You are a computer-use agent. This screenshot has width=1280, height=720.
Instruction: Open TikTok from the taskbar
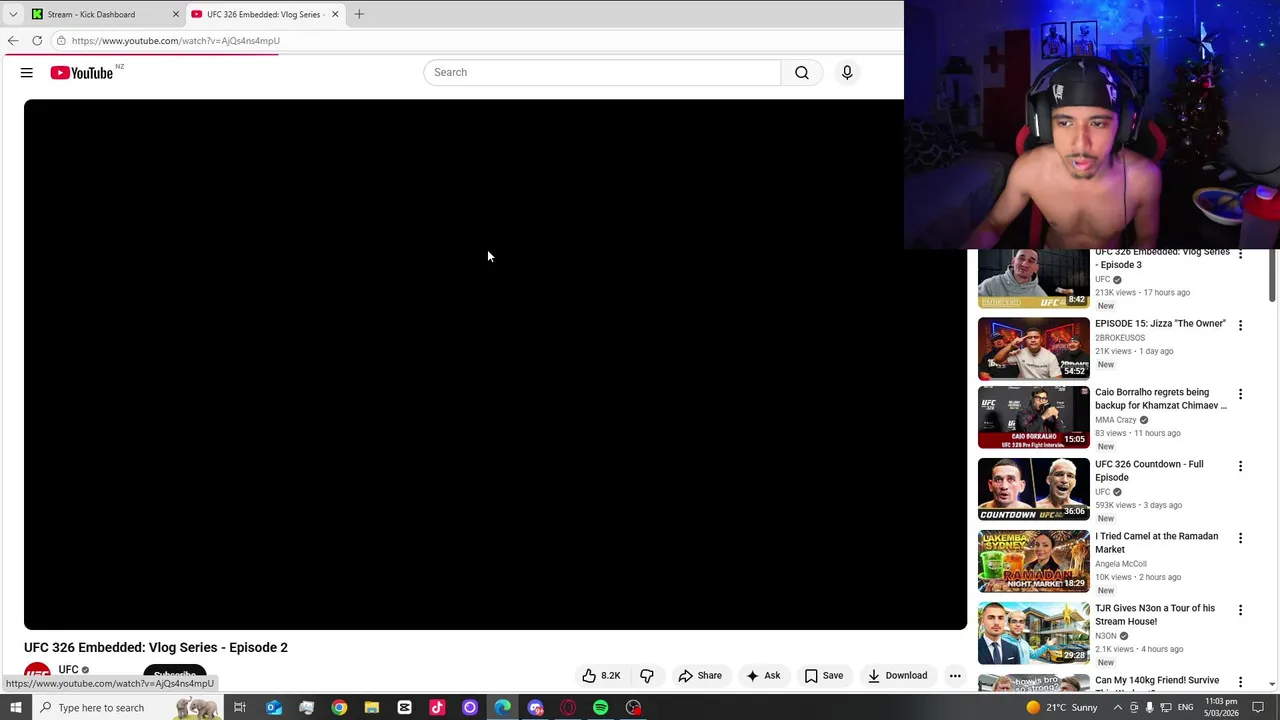tap(437, 708)
